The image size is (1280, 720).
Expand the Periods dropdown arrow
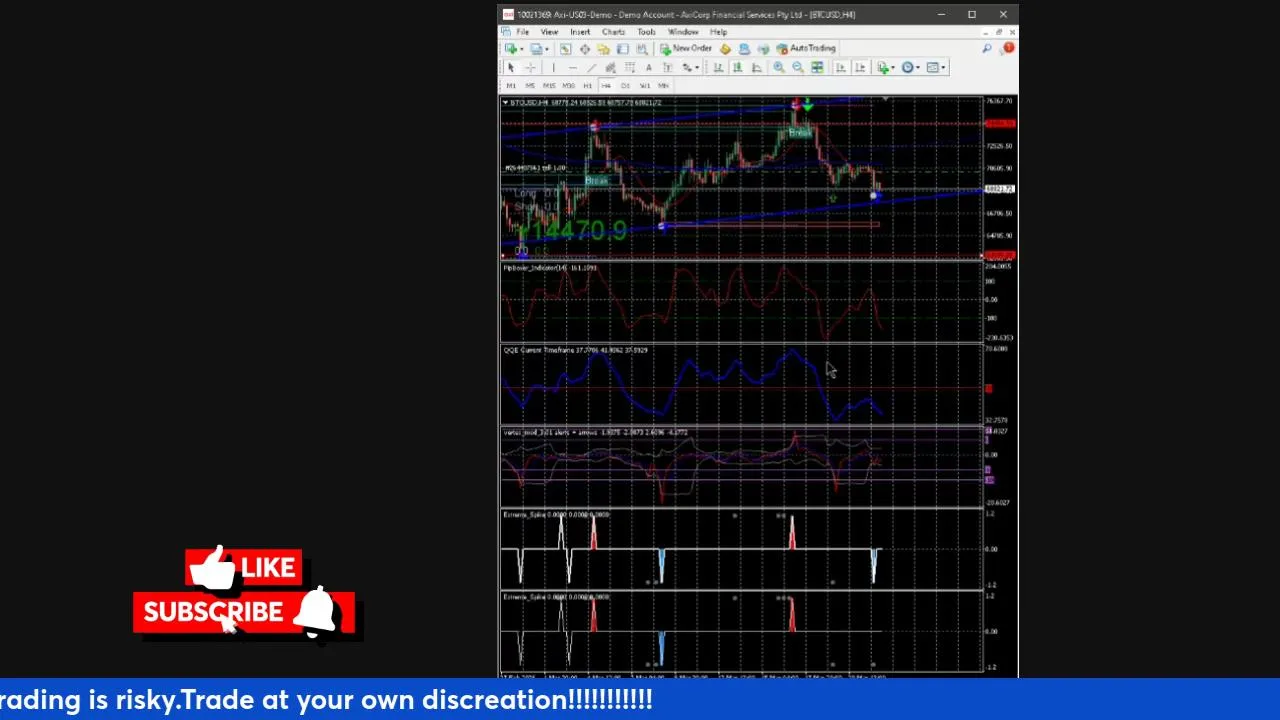click(x=918, y=67)
